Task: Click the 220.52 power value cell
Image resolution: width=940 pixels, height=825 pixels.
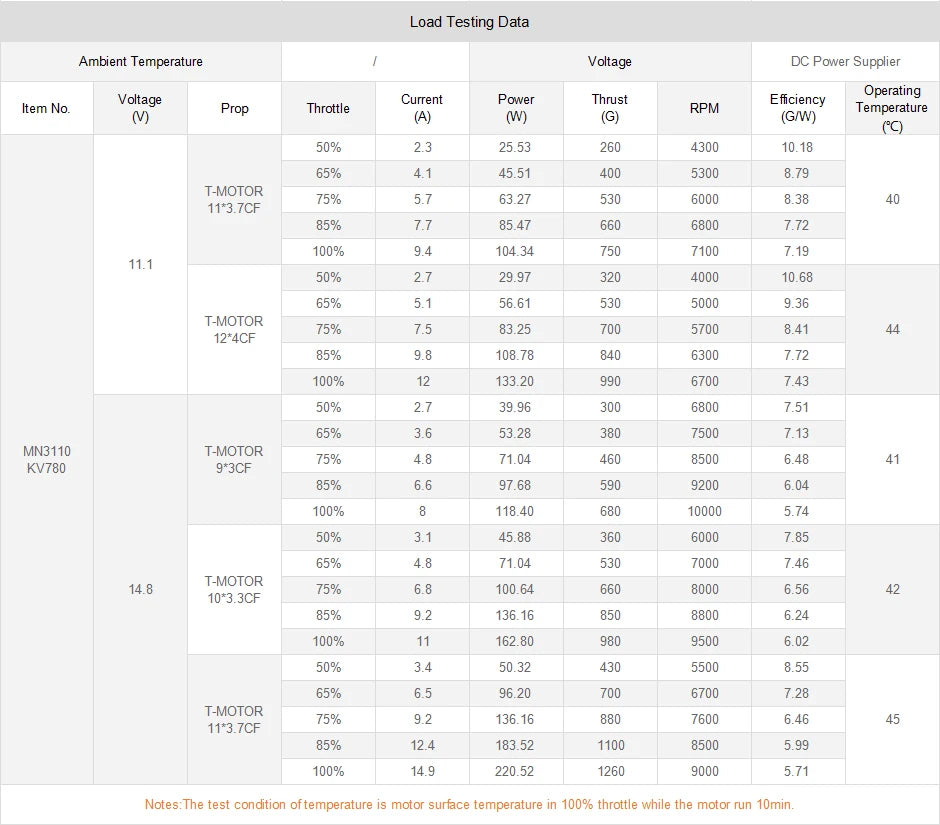Action: (x=516, y=771)
